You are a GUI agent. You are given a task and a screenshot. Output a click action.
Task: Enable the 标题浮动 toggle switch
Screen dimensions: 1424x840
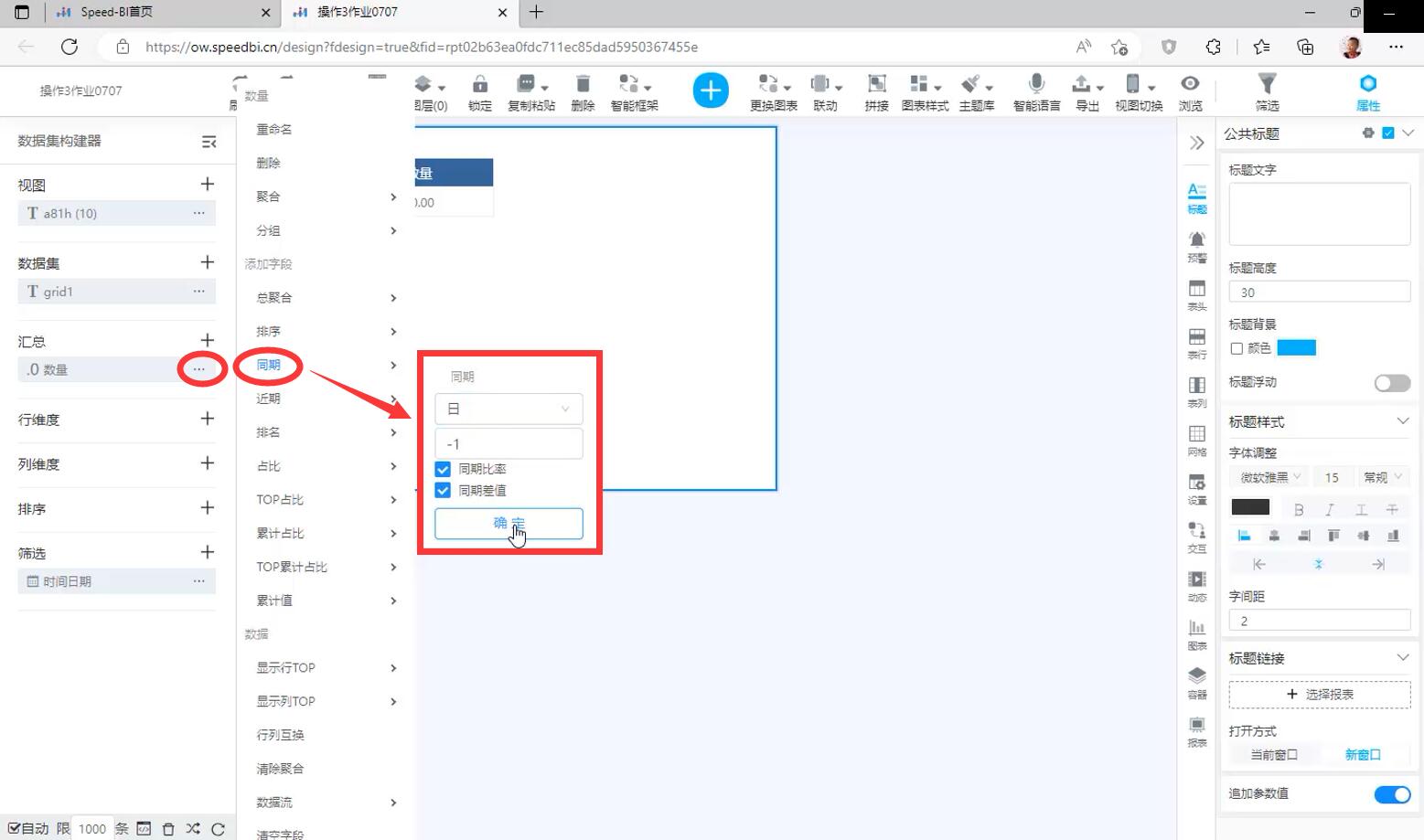1392,383
